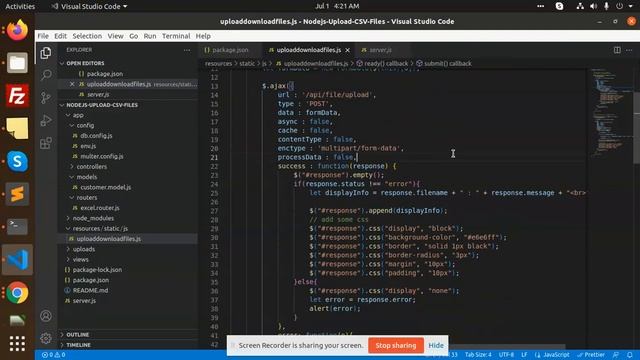Switch to the server.js tab
The width and height of the screenshot is (640, 360).
pyautogui.click(x=380, y=50)
